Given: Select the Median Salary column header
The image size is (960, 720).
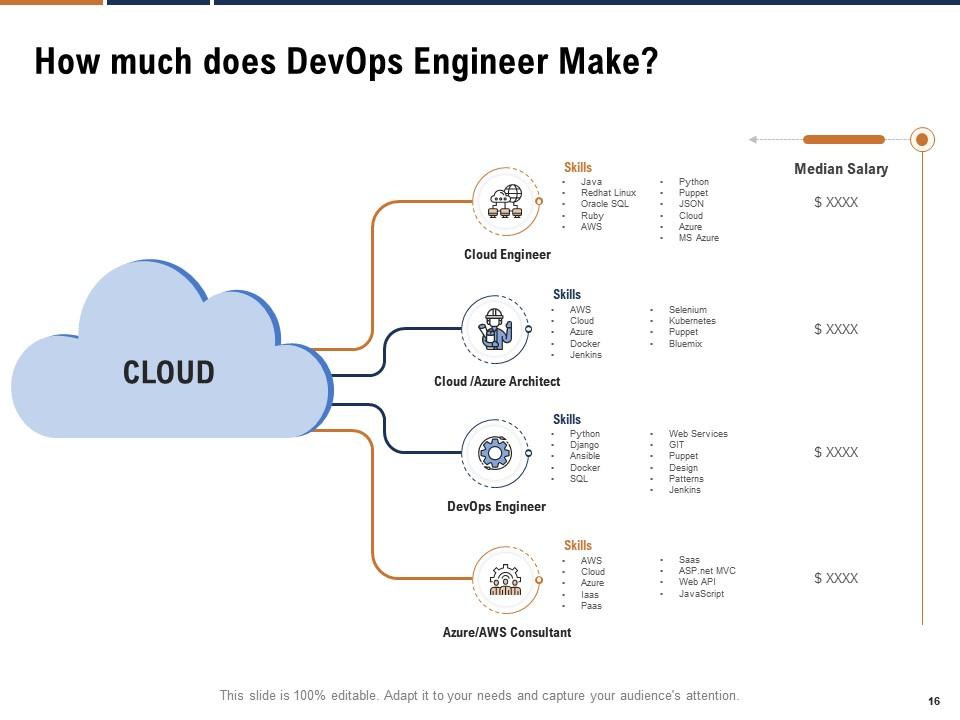Looking at the screenshot, I should pos(841,169).
